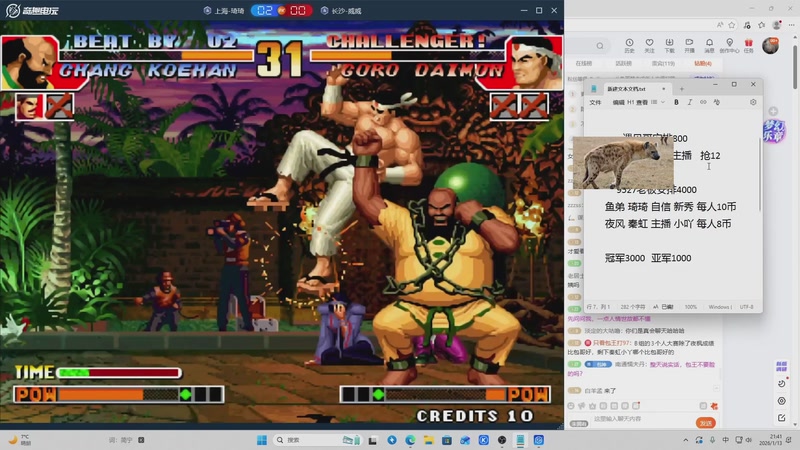Clear formatting in the Notepad toolbar

[716, 102]
